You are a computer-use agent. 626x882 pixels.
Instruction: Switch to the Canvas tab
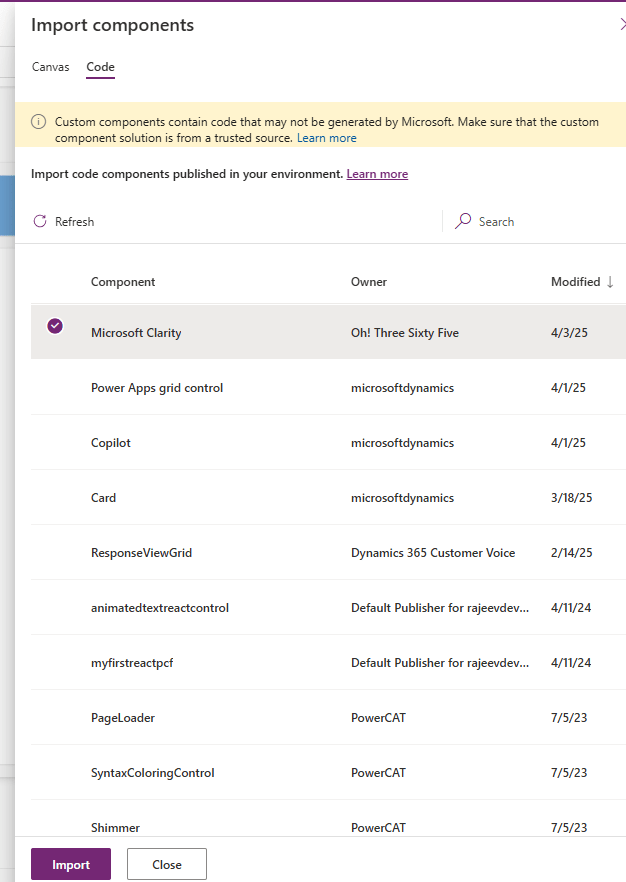click(51, 67)
